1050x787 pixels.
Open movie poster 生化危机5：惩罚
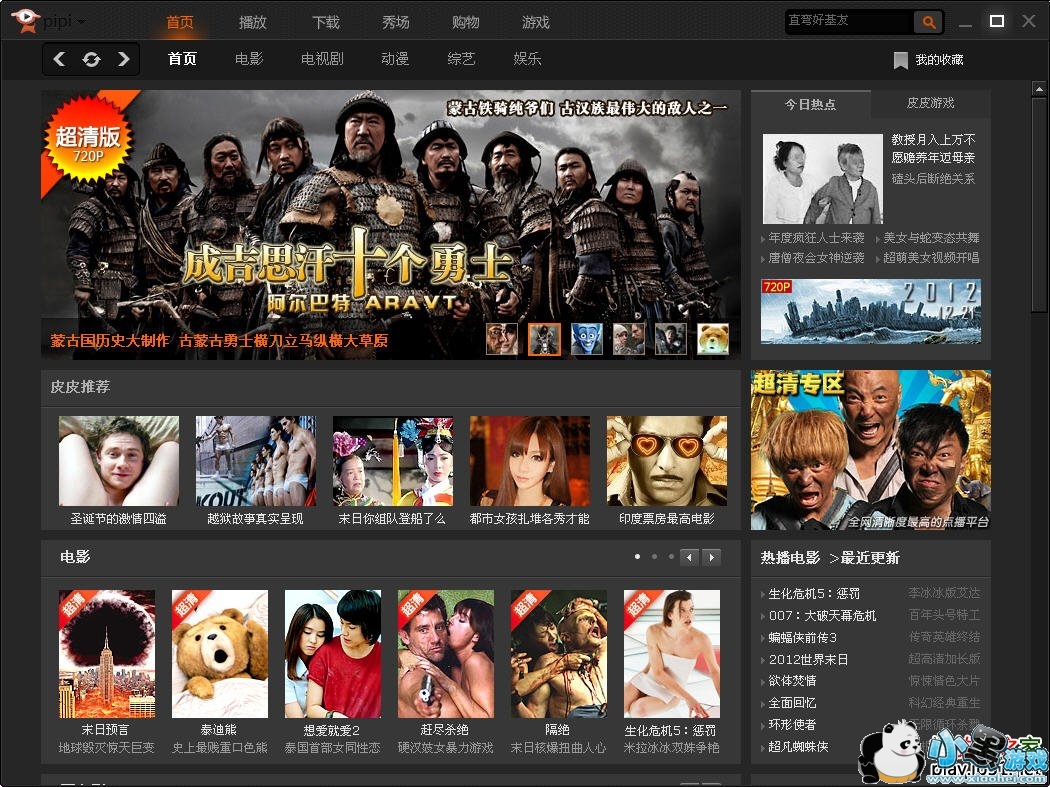point(672,654)
